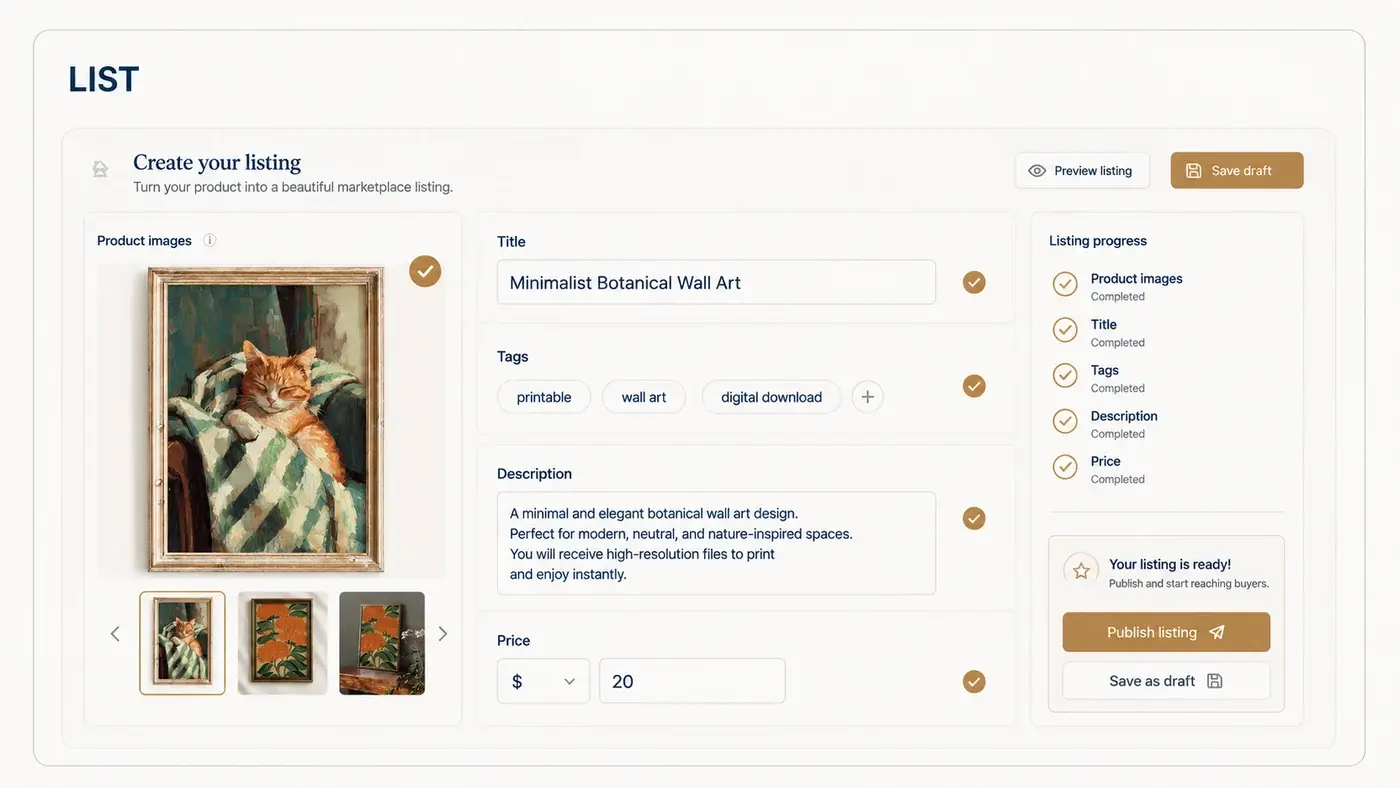Click the Create your listing heading
The width and height of the screenshot is (1400, 788).
(x=217, y=162)
